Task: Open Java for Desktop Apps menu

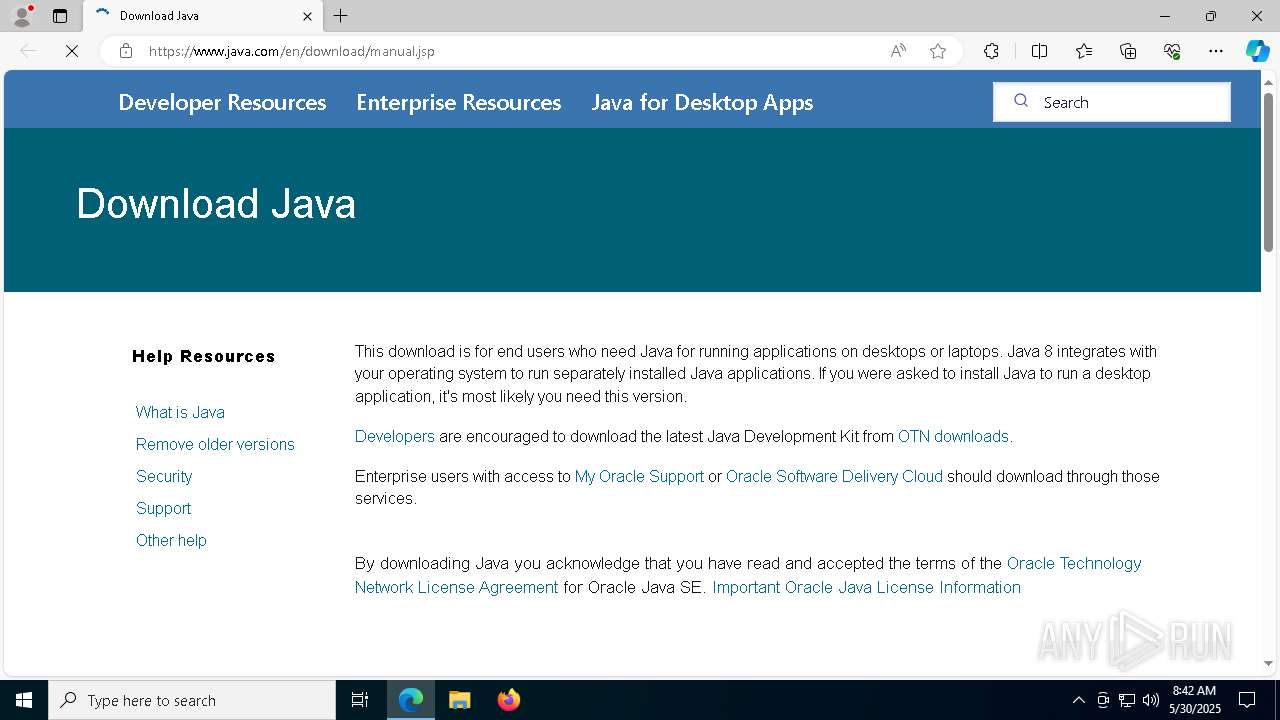Action: click(702, 102)
